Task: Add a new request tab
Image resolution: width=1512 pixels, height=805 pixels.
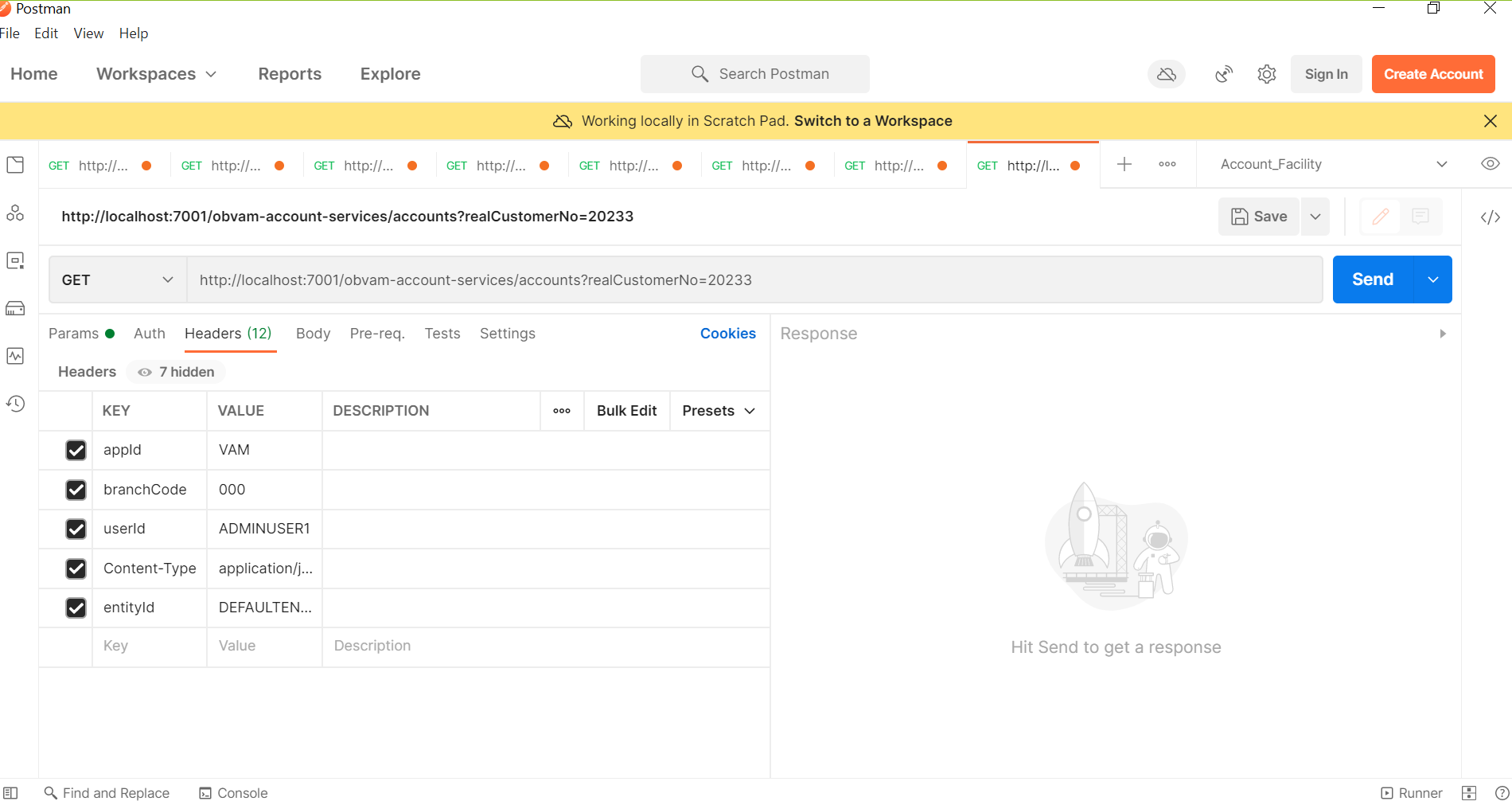Action: pyautogui.click(x=1124, y=164)
